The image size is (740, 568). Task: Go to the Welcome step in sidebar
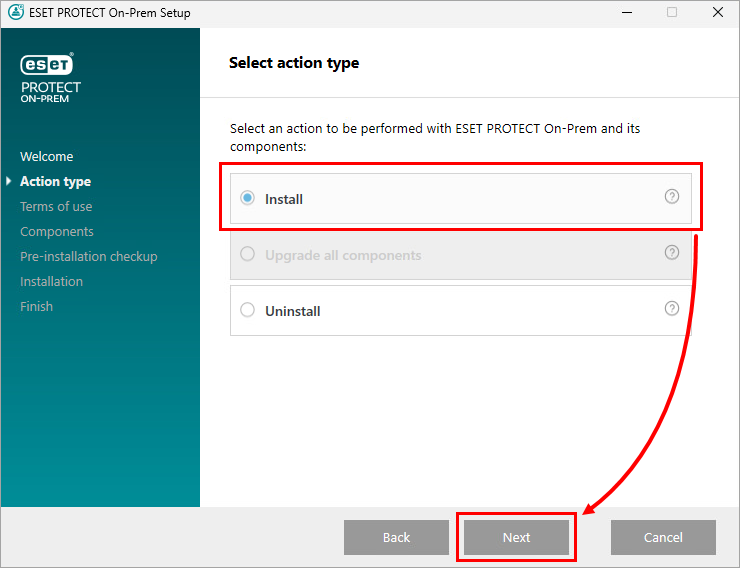[46, 156]
